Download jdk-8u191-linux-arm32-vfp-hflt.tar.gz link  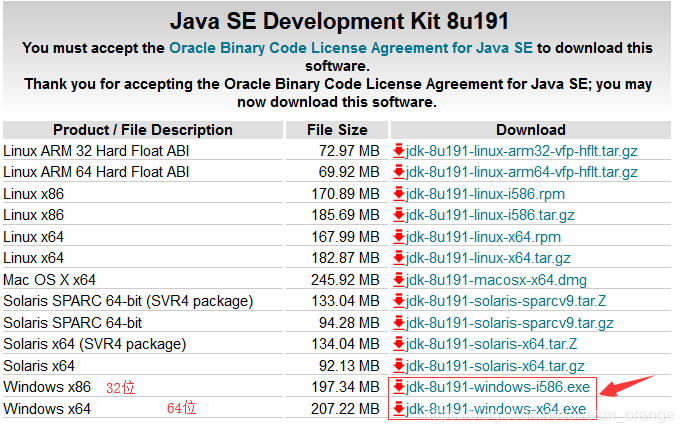pos(522,151)
